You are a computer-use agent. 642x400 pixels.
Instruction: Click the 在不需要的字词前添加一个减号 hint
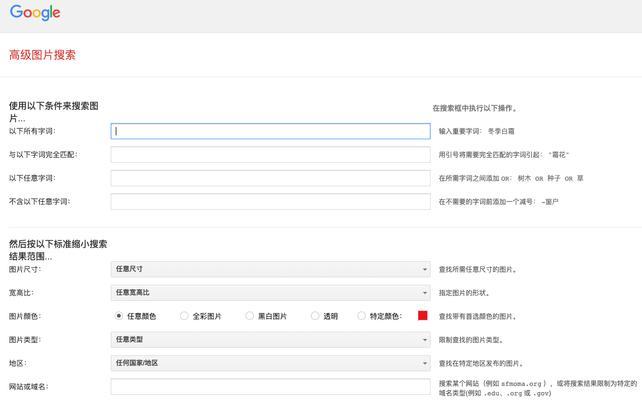point(499,202)
